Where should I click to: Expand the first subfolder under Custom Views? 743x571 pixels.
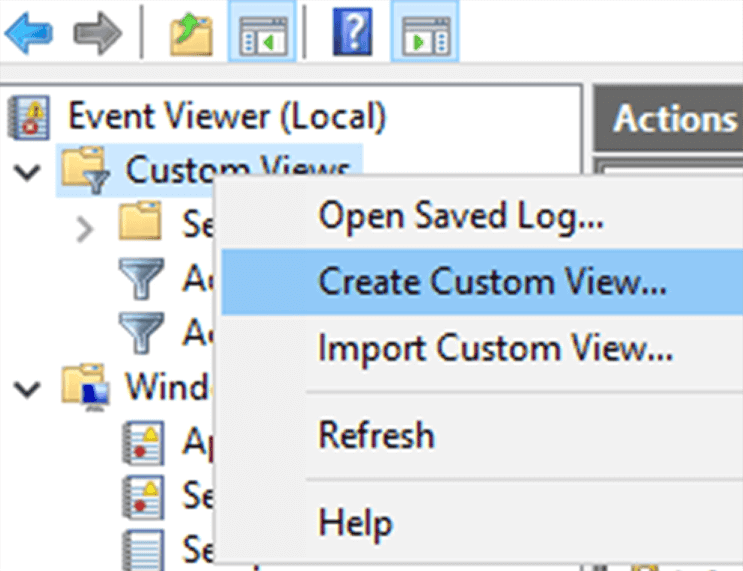(85, 227)
